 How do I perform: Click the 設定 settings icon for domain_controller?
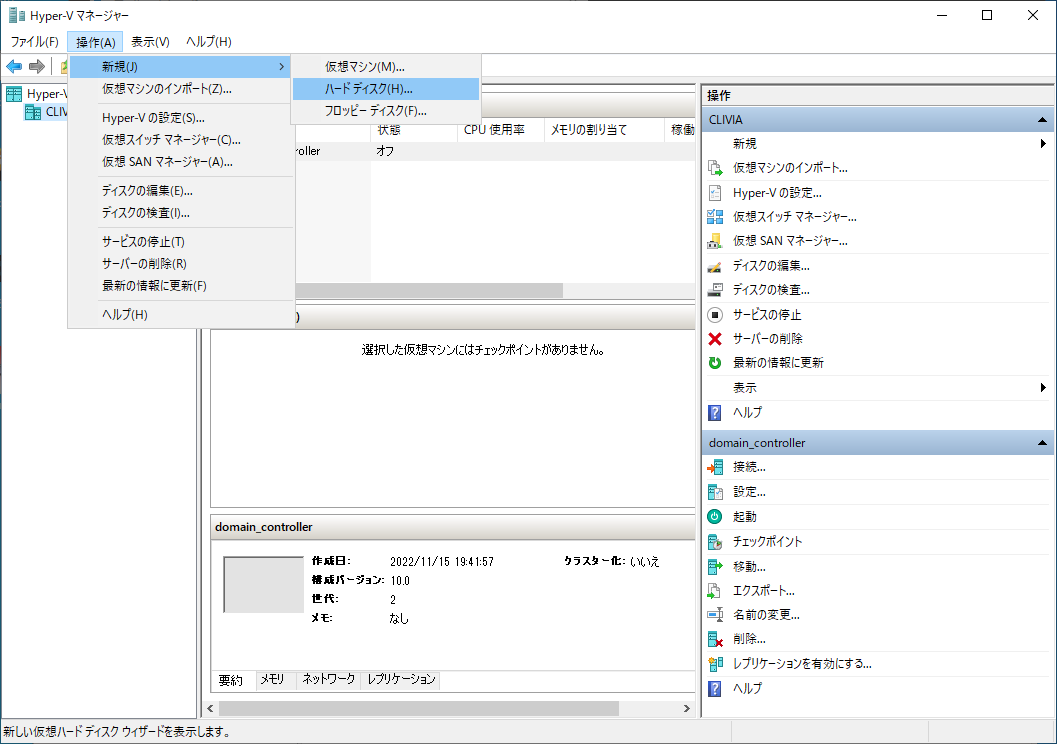click(715, 492)
